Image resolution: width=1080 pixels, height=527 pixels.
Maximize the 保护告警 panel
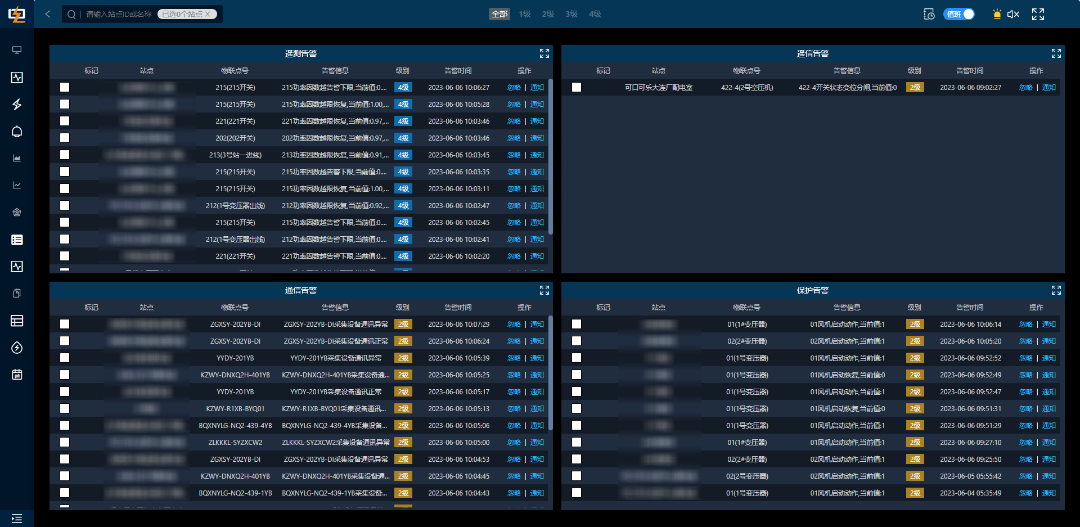[x=1056, y=290]
